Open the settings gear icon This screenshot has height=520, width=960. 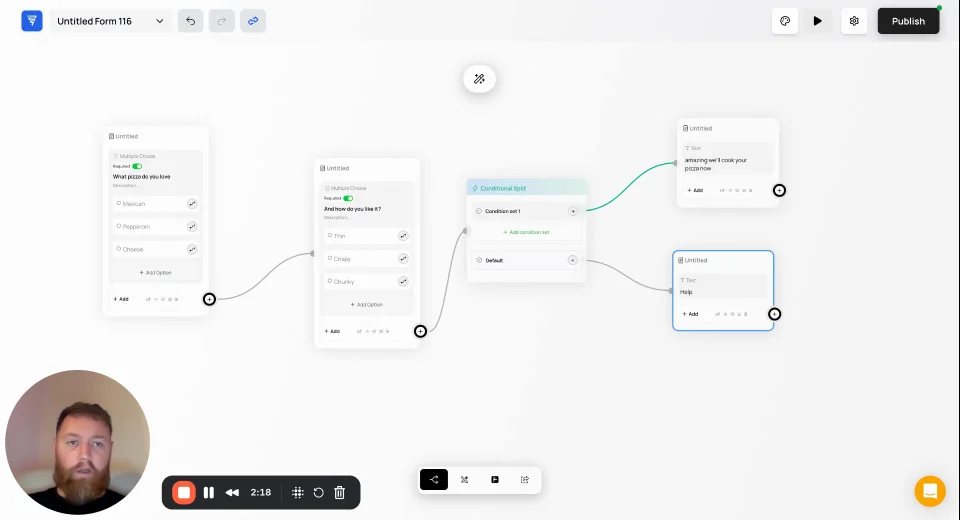[x=854, y=21]
